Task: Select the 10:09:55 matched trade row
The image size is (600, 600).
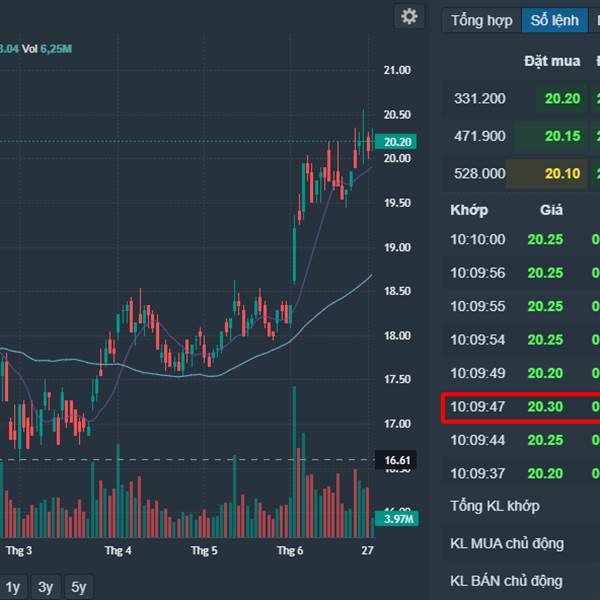Action: tap(522, 306)
